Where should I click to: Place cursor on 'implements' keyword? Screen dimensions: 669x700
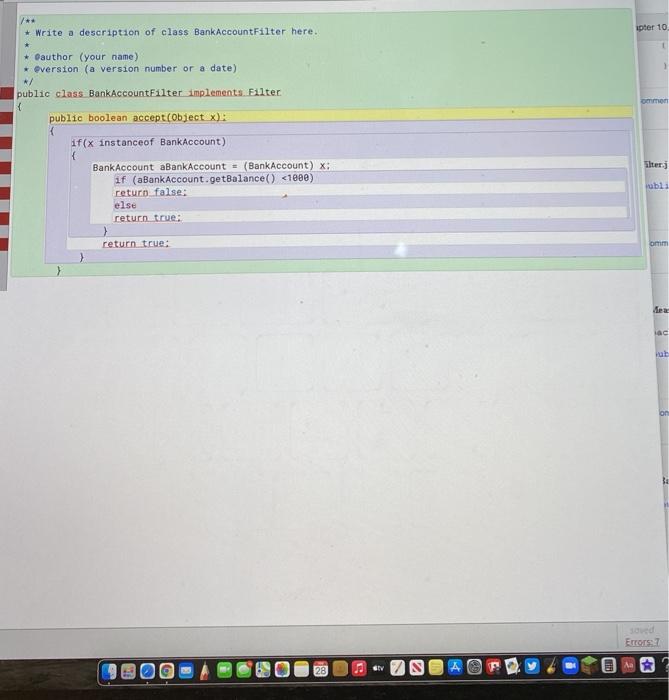point(215,92)
